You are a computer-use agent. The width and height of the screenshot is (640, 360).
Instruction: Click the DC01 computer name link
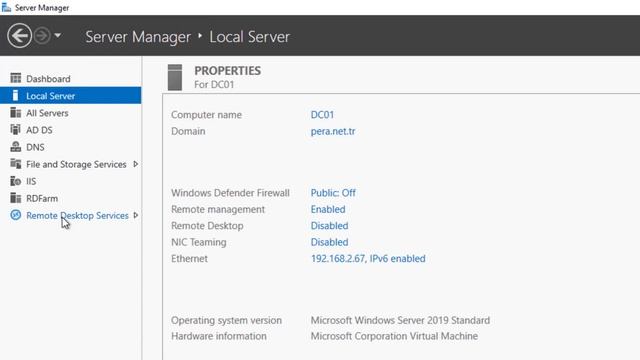(x=322, y=115)
